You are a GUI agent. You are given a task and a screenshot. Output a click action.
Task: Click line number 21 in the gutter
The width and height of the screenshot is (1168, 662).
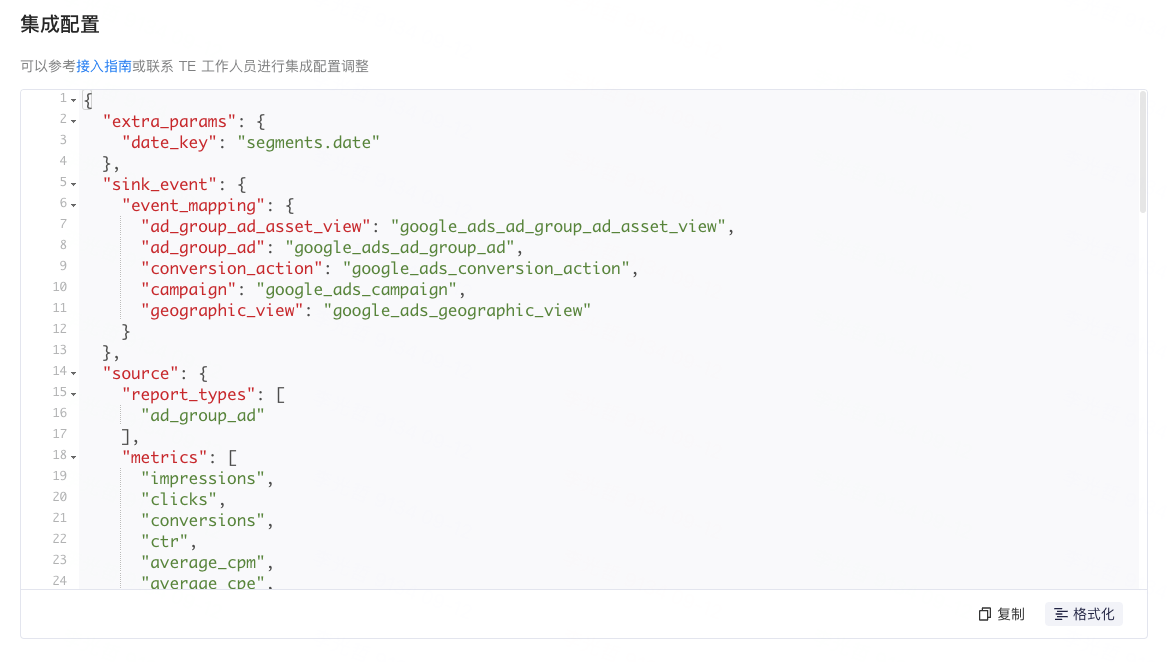(60, 518)
